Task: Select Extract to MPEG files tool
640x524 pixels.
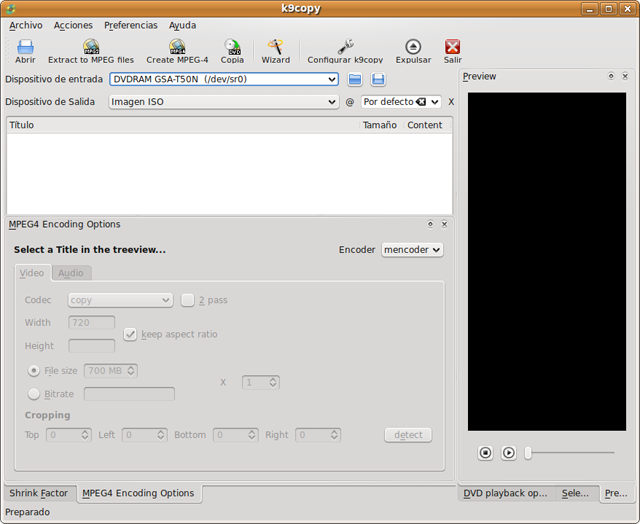Action: (x=90, y=47)
